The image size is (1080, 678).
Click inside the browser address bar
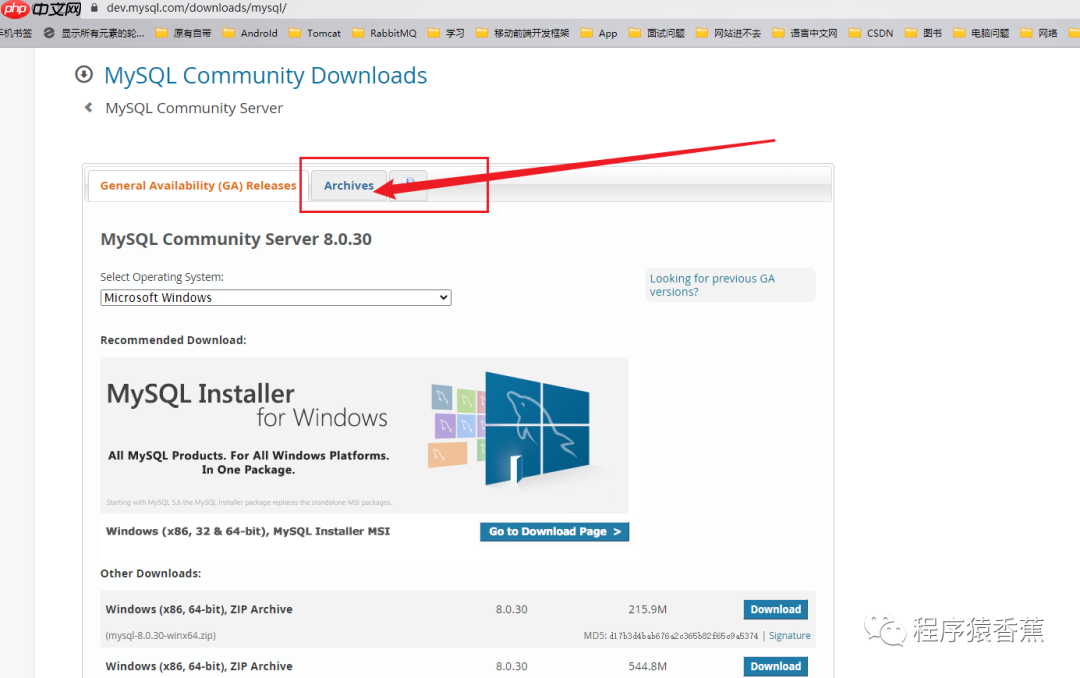point(300,8)
